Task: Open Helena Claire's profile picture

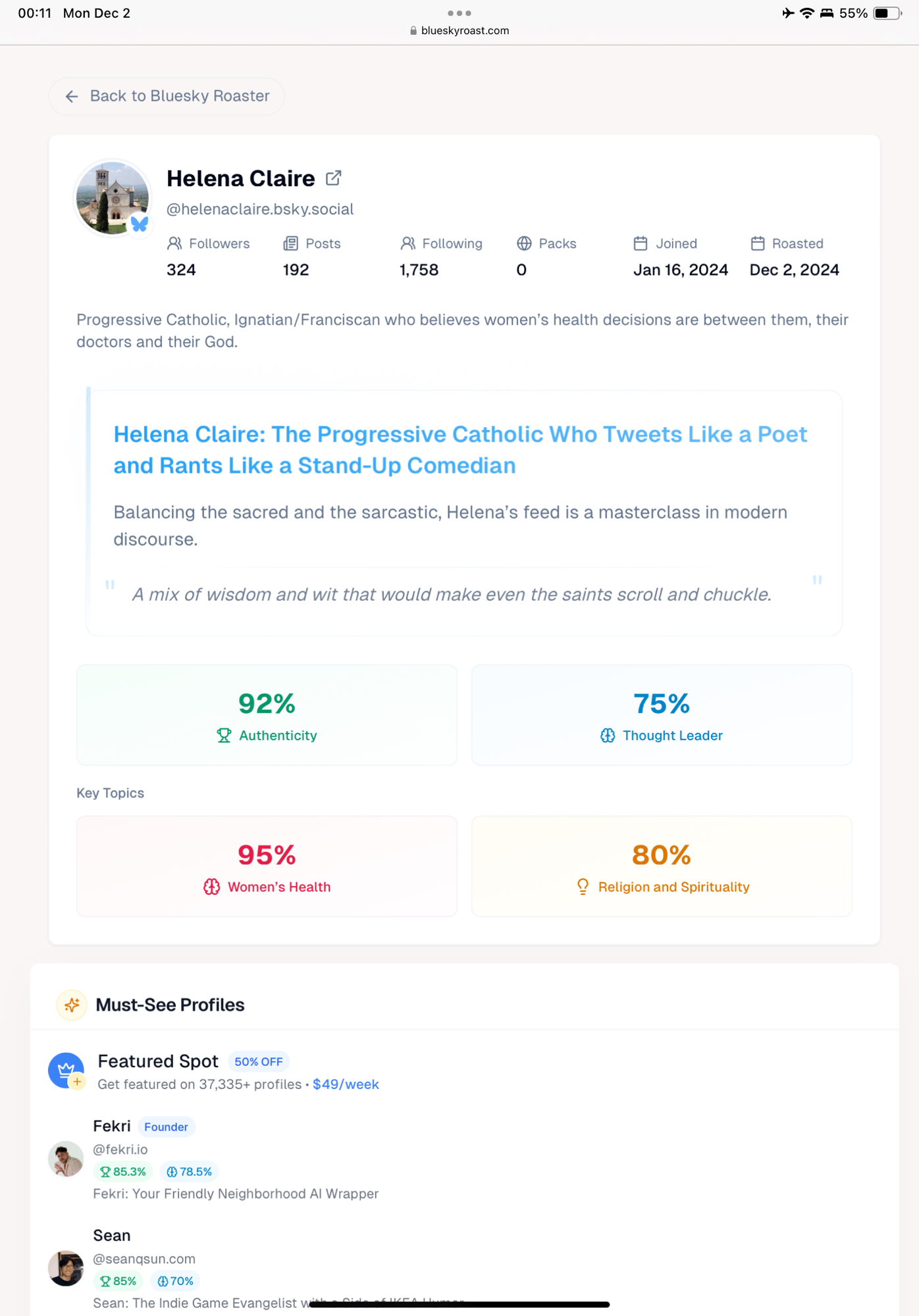Action: [113, 197]
